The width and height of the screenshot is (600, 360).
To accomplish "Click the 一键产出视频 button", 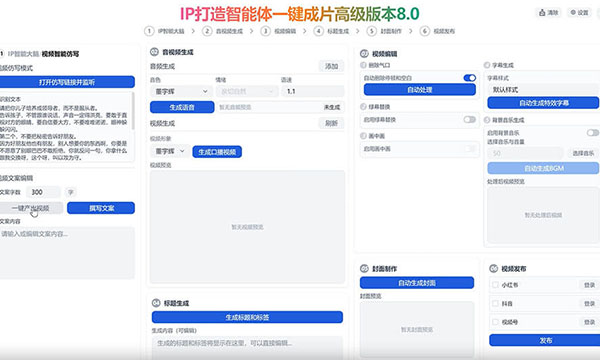I will click(31, 208).
